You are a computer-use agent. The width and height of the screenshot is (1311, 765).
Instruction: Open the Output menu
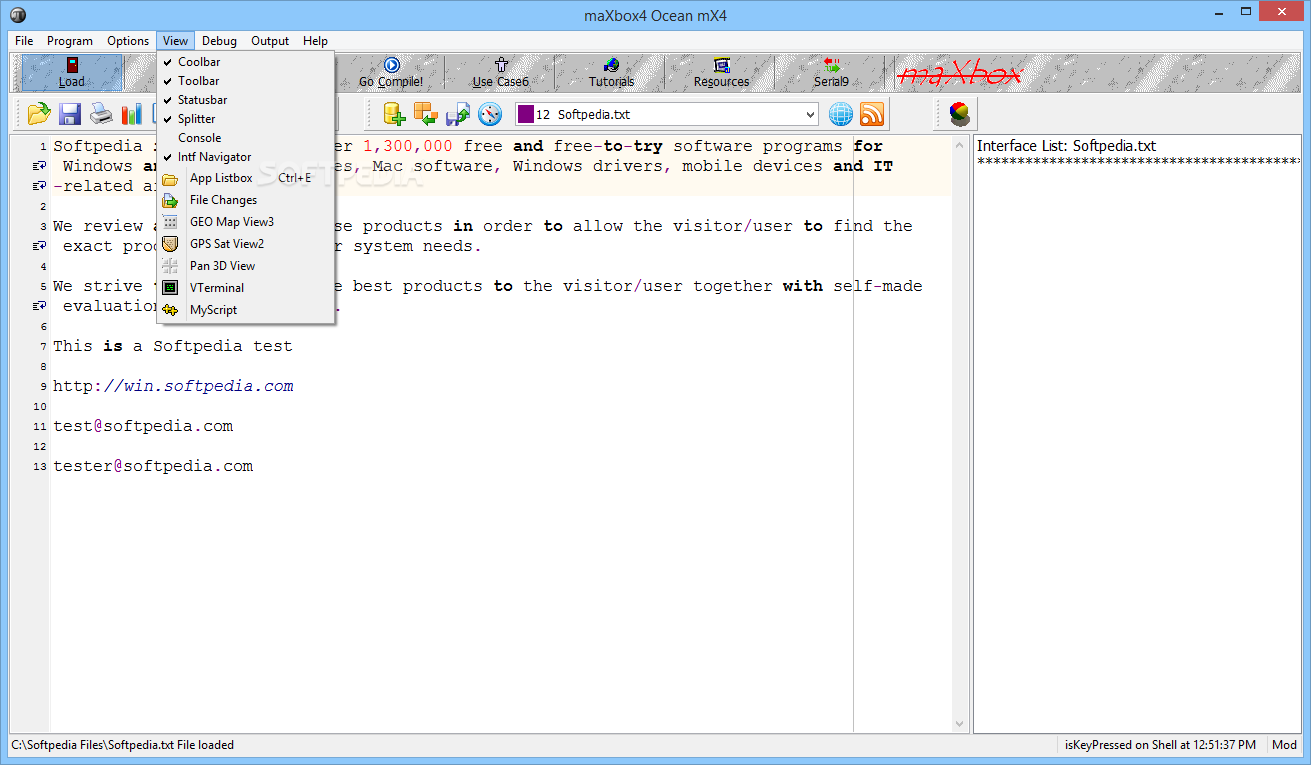click(x=270, y=41)
